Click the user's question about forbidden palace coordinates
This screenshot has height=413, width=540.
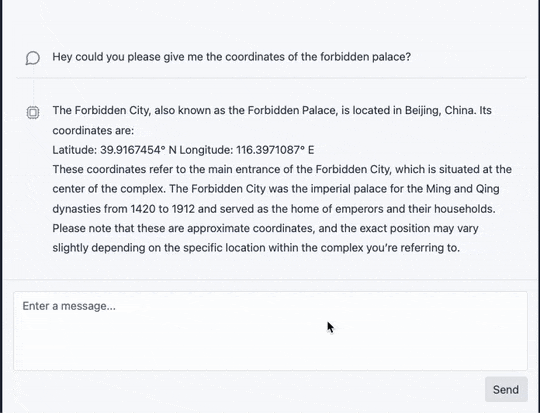[x=231, y=57]
